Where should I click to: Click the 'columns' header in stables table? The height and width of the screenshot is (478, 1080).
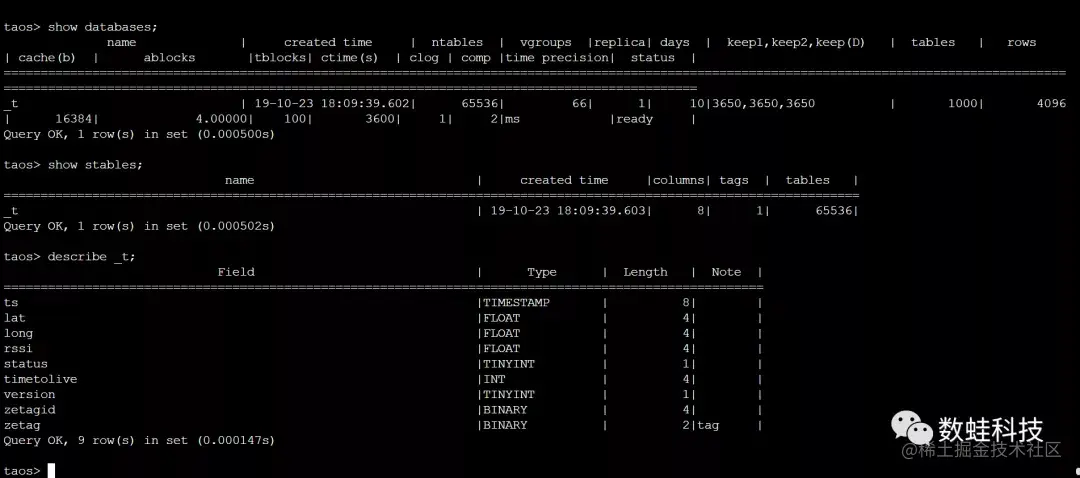(678, 180)
